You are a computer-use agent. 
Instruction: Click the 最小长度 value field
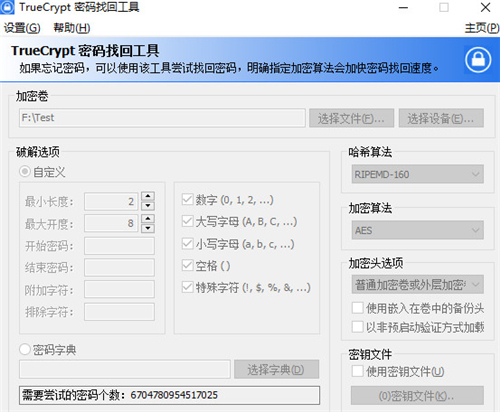tap(111, 201)
